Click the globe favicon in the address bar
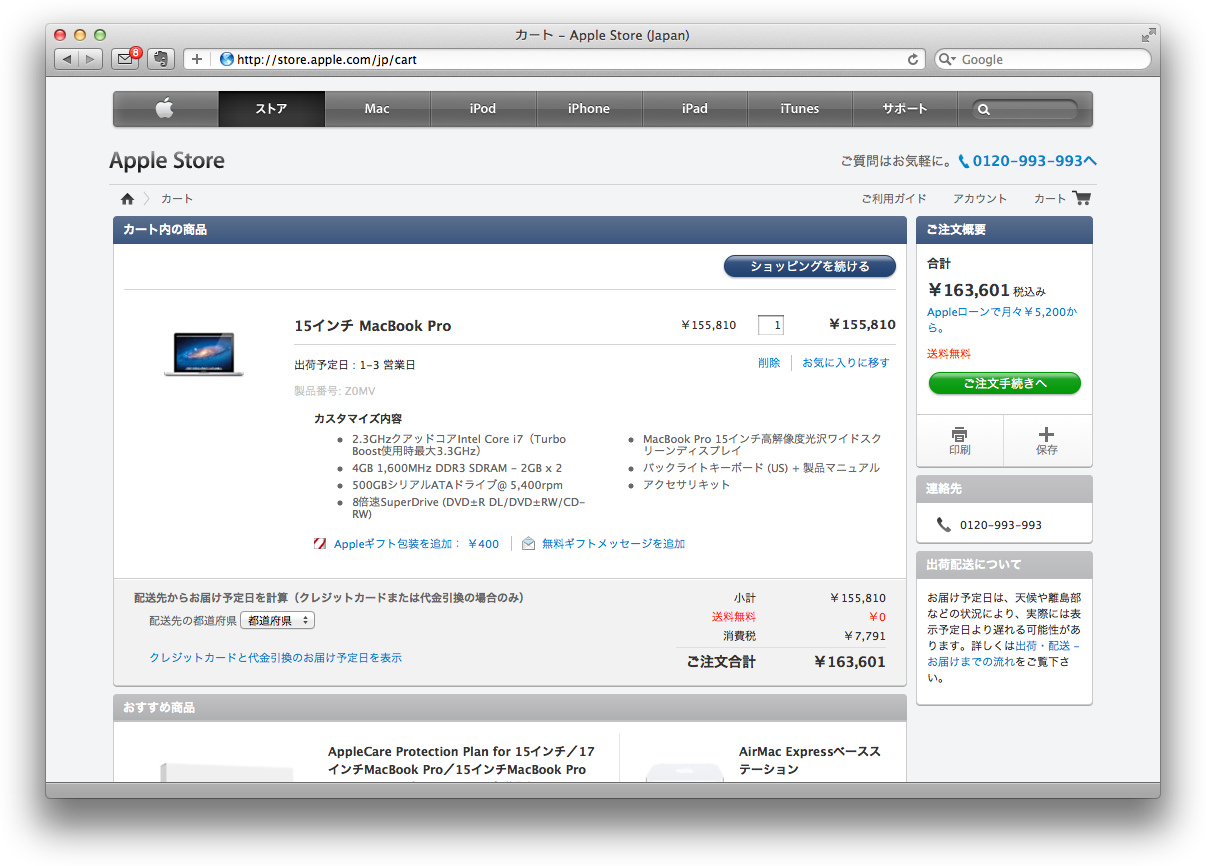 click(x=226, y=60)
